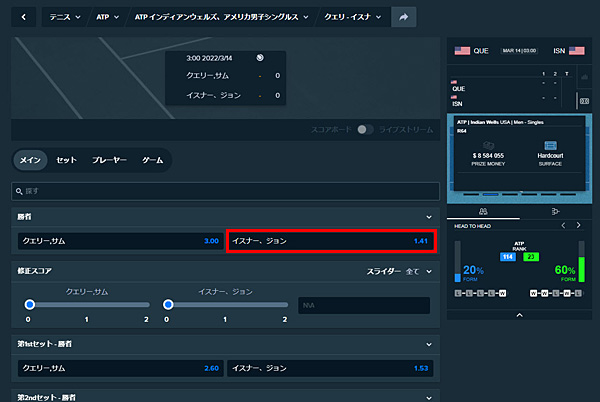
Task: Select イスナー、ジョン first set winner 1.53
Action: click(332, 368)
